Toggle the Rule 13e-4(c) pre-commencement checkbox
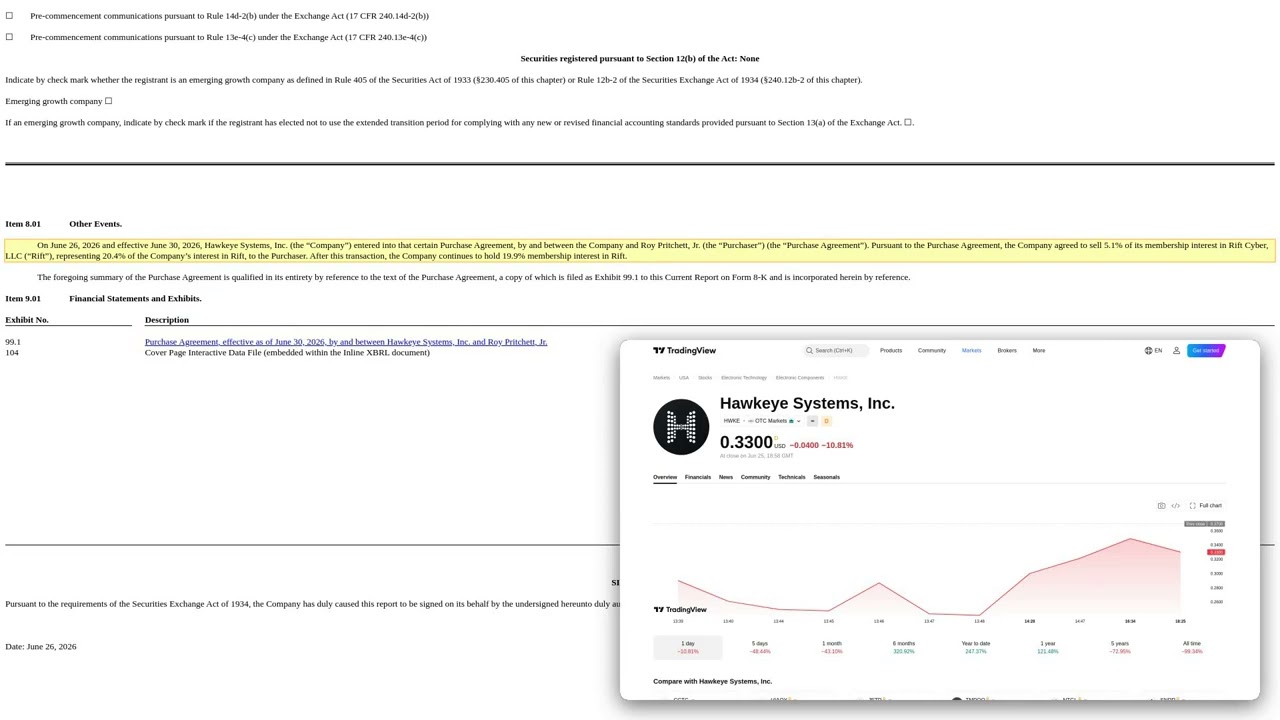 (x=9, y=37)
